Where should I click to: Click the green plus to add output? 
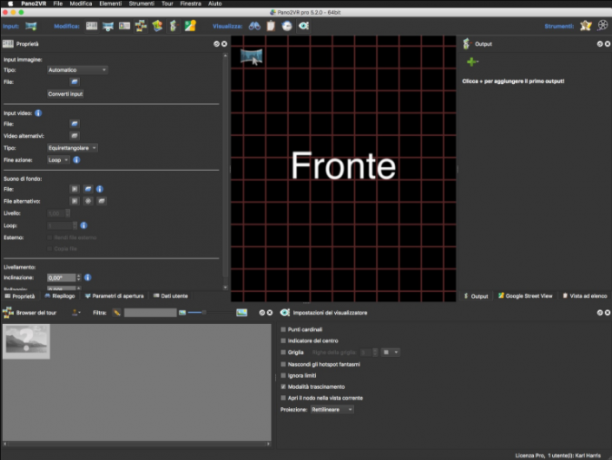click(472, 62)
